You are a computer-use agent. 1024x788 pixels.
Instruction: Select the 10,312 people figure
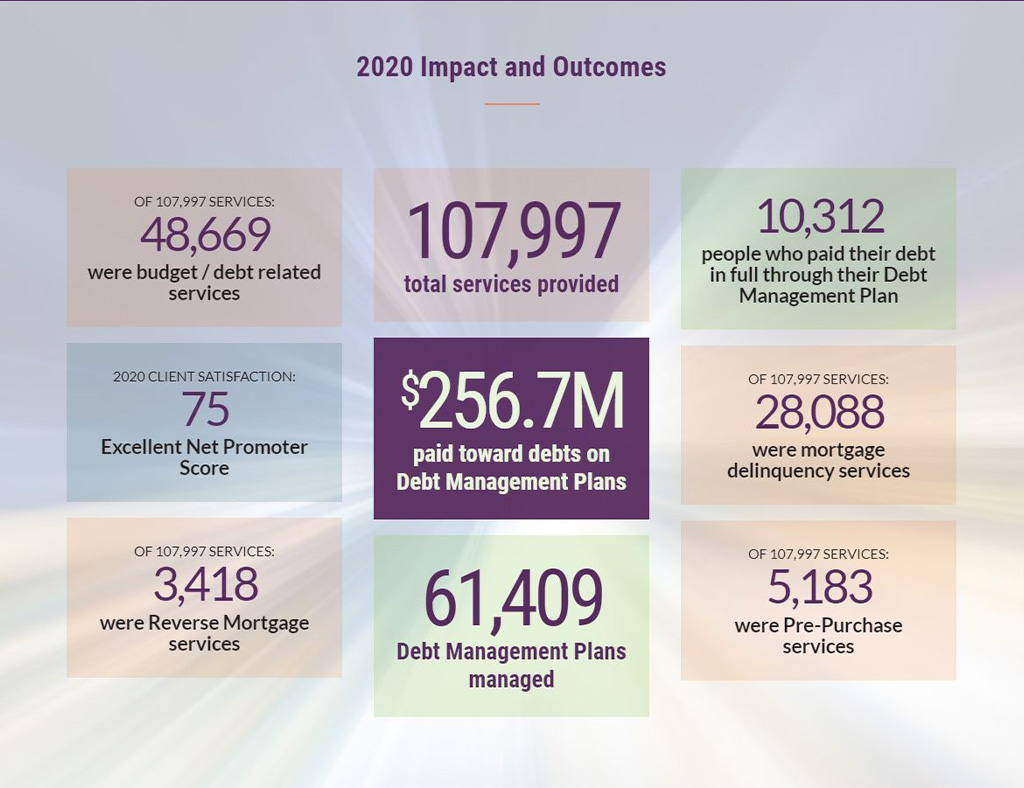tap(818, 216)
